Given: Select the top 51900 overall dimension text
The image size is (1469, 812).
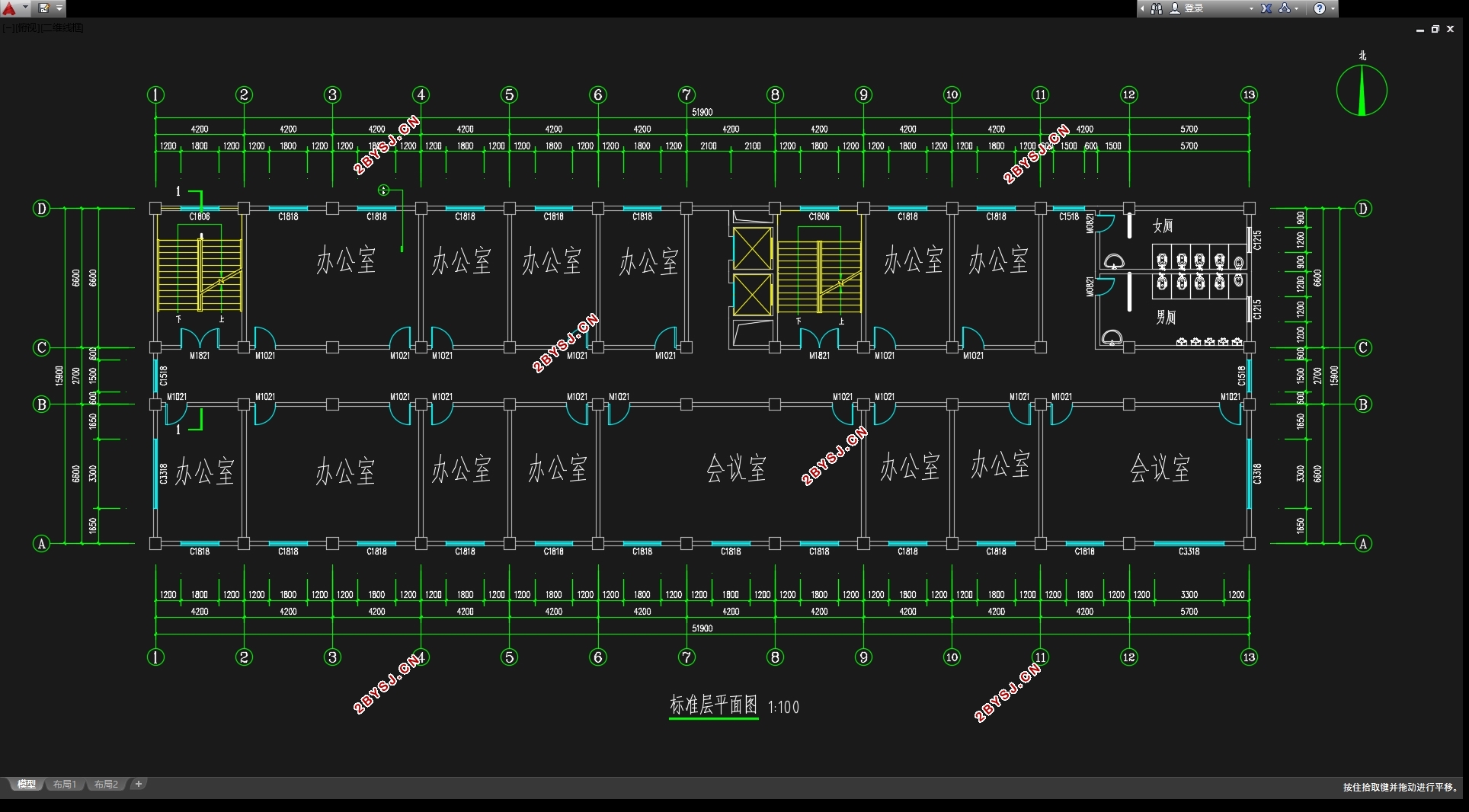Looking at the screenshot, I should (702, 112).
